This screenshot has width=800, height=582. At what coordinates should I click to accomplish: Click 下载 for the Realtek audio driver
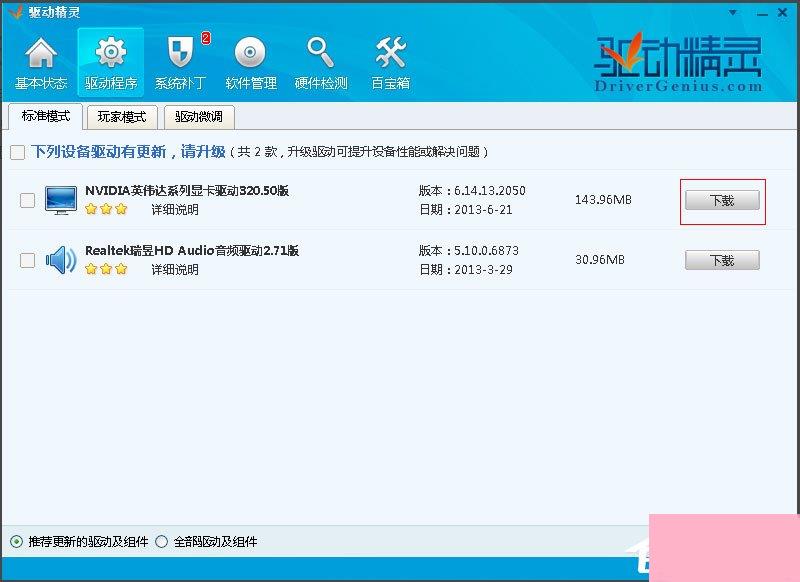[722, 261]
